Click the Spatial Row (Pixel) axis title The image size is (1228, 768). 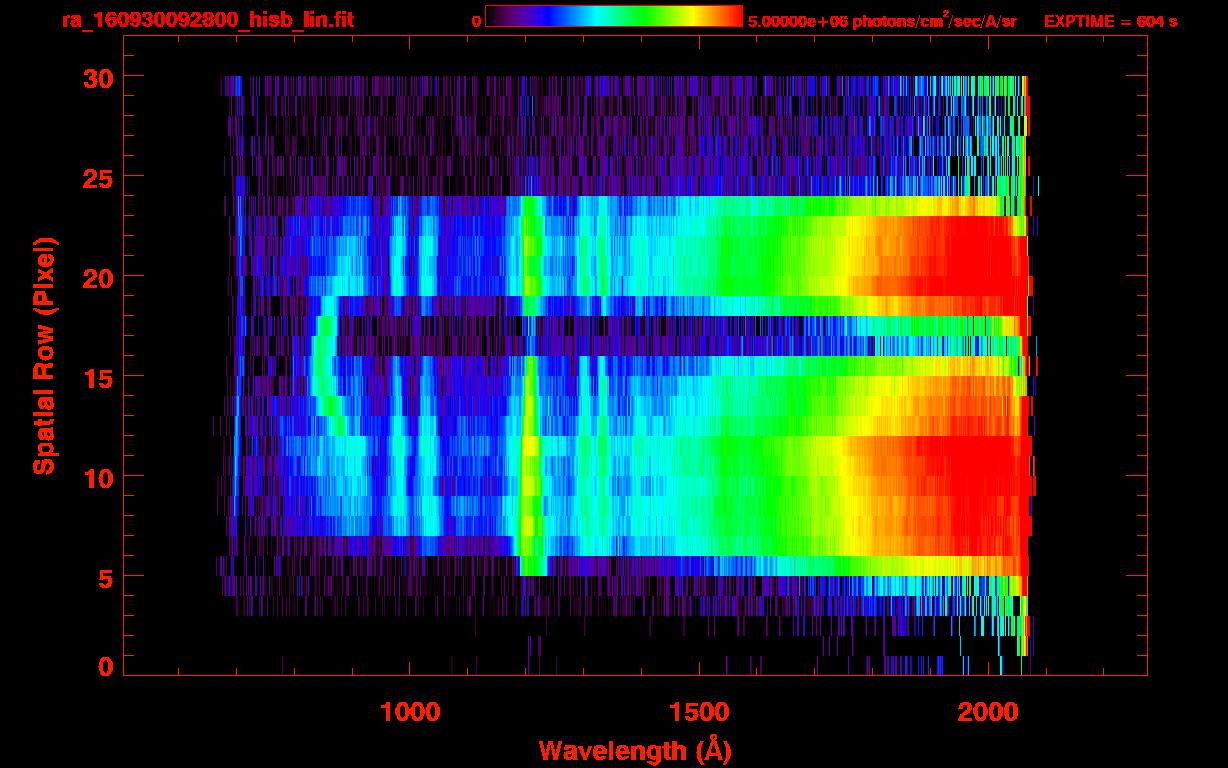click(x=44, y=355)
